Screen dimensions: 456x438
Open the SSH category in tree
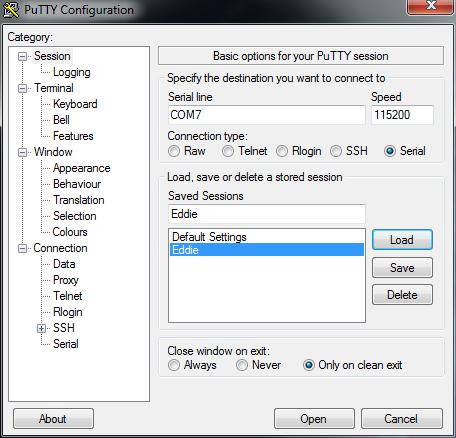coord(64,328)
